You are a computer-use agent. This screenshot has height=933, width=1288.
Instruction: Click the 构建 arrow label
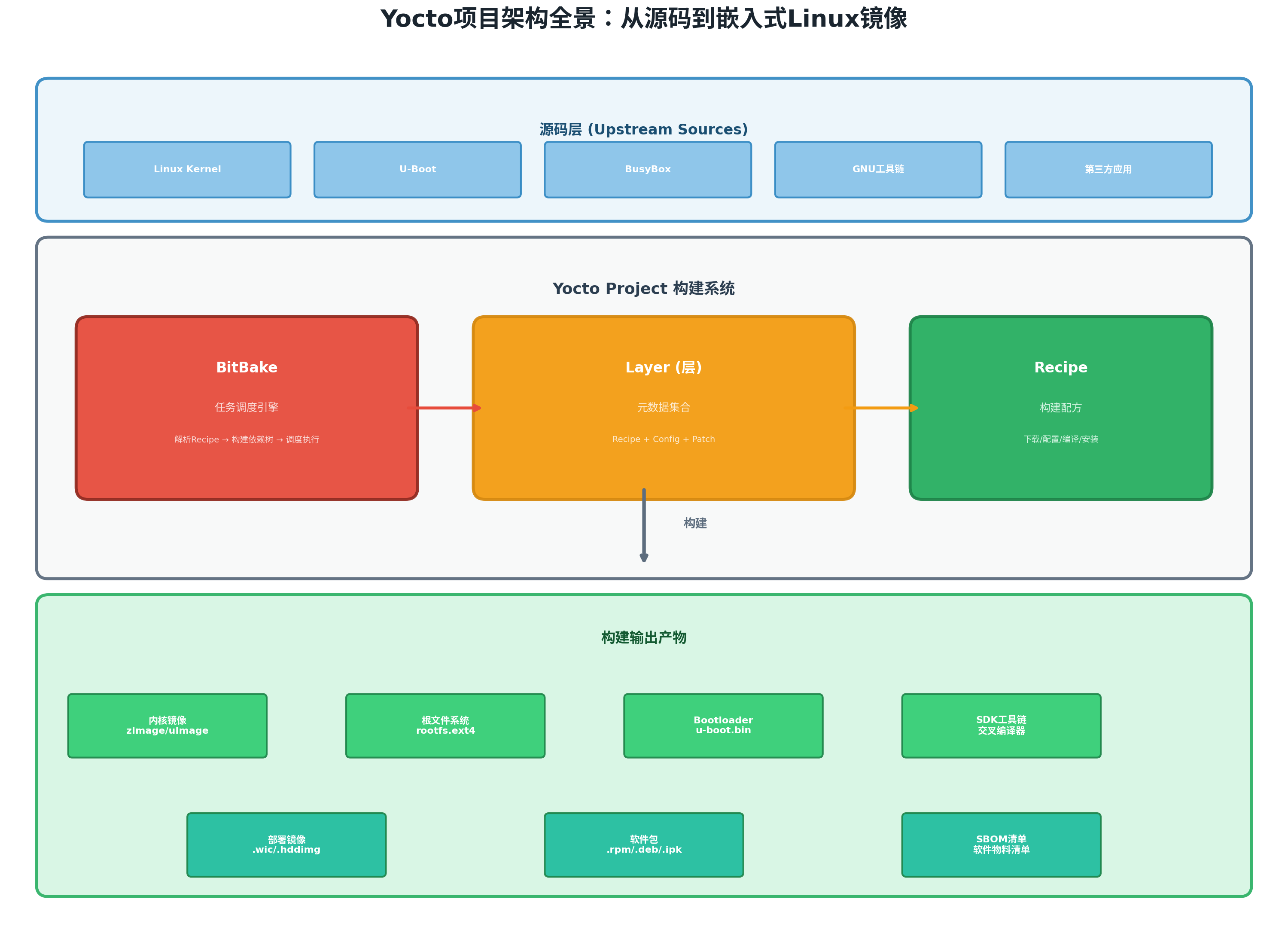click(x=695, y=523)
